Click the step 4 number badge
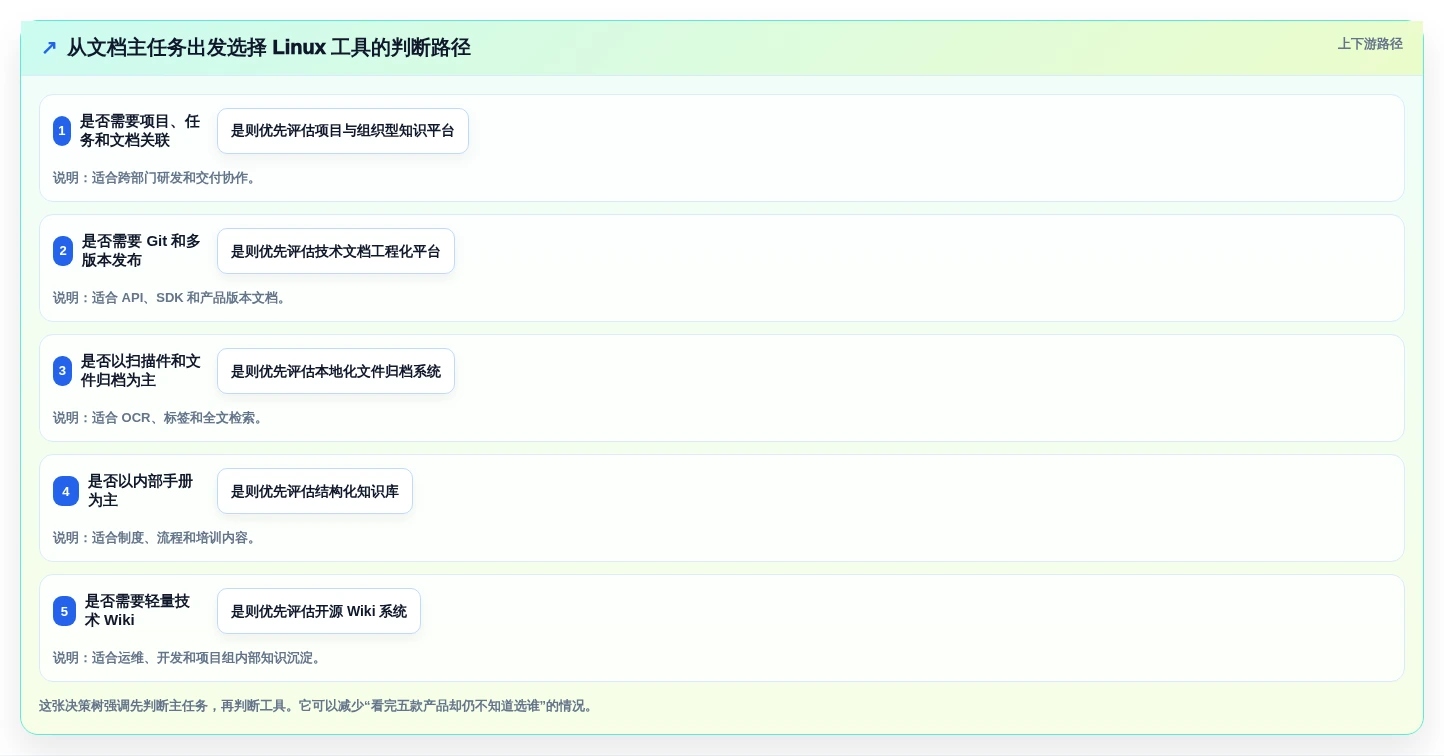1444x756 pixels. click(x=66, y=491)
